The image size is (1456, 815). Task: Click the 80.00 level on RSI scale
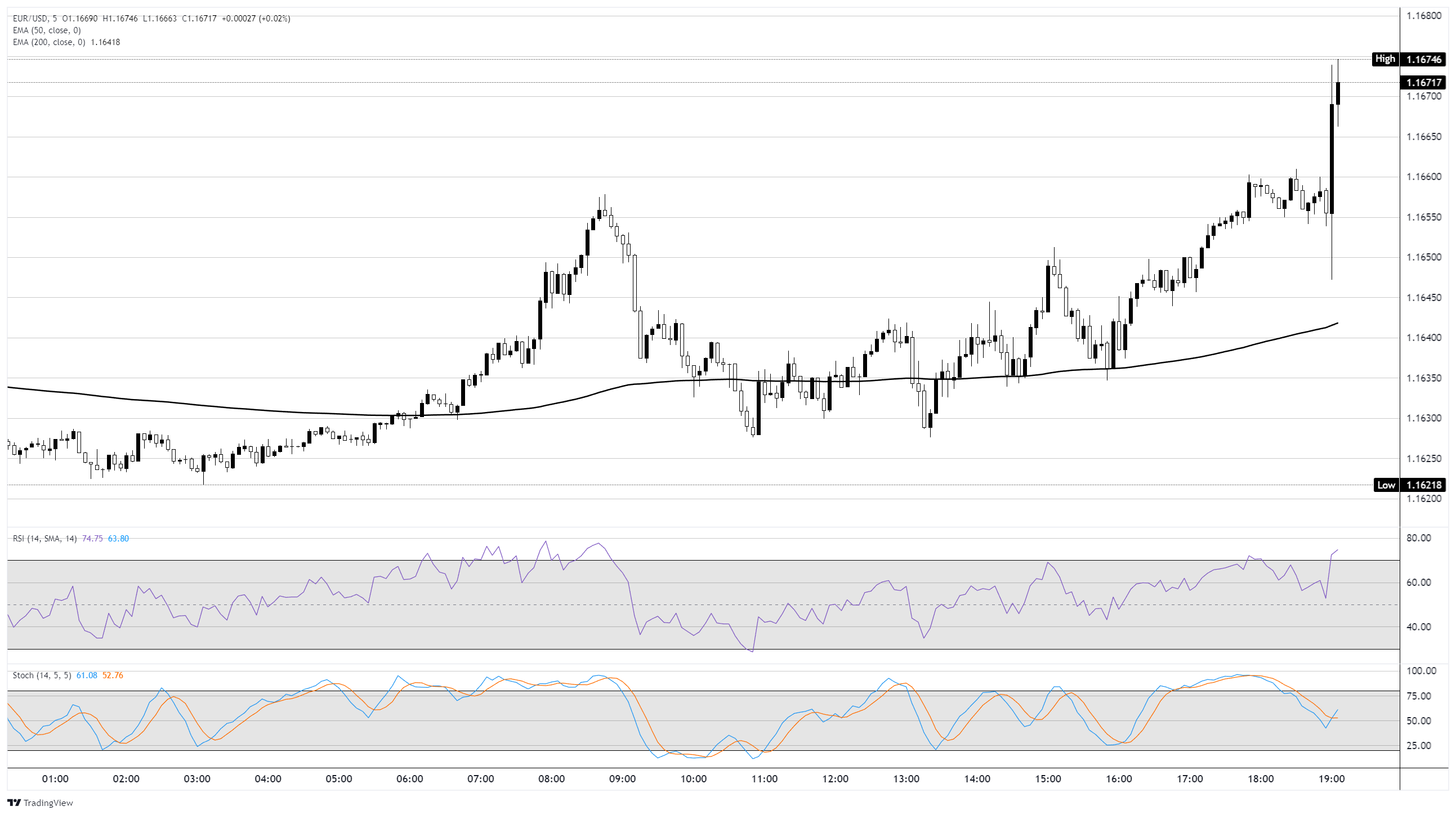coord(1418,538)
